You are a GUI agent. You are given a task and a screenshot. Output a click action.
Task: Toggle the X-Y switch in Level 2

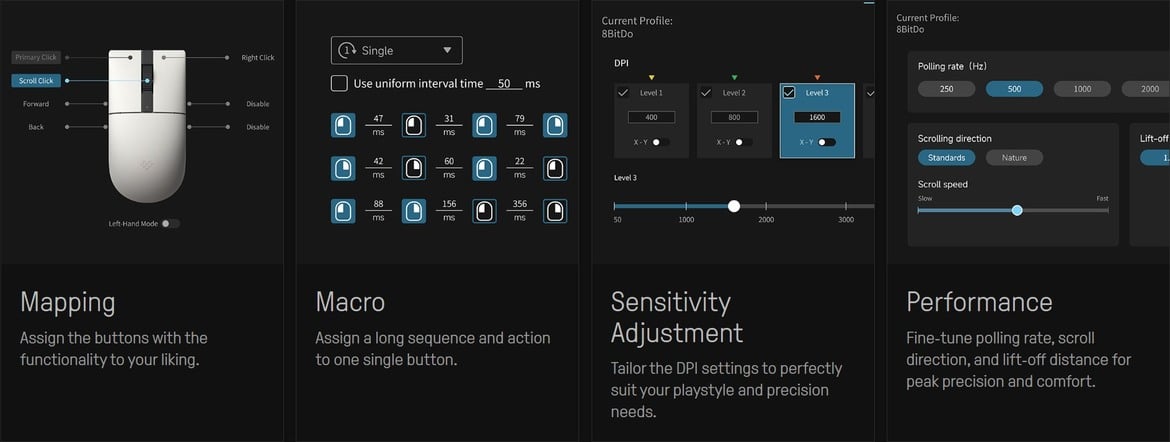[743, 142]
